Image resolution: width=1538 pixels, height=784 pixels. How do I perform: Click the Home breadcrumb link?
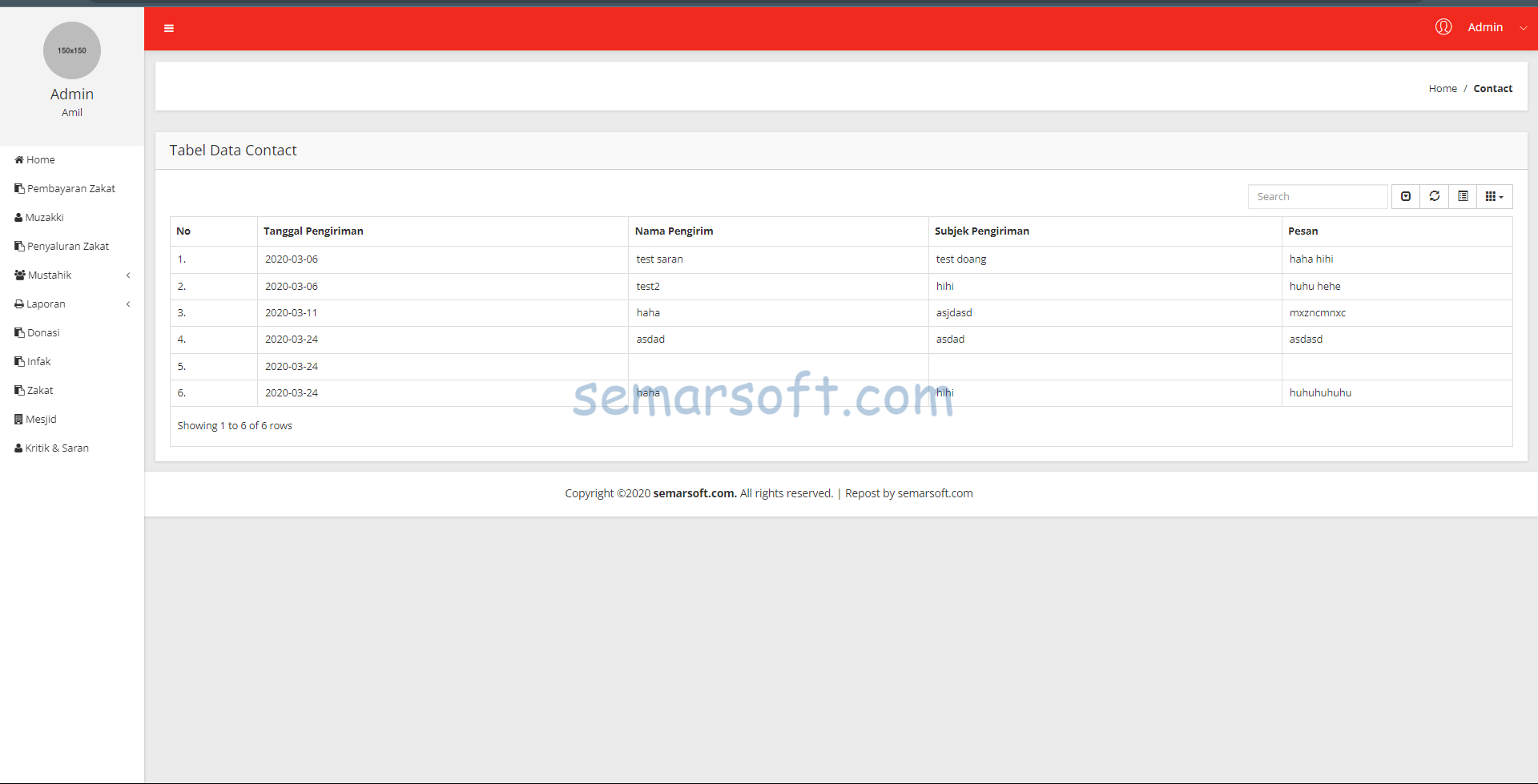pyautogui.click(x=1442, y=88)
